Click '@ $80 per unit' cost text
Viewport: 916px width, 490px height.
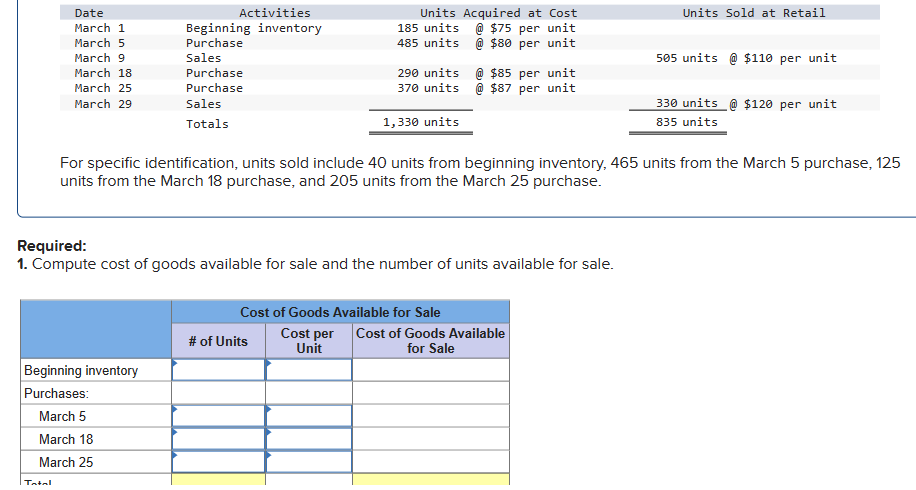(x=525, y=43)
